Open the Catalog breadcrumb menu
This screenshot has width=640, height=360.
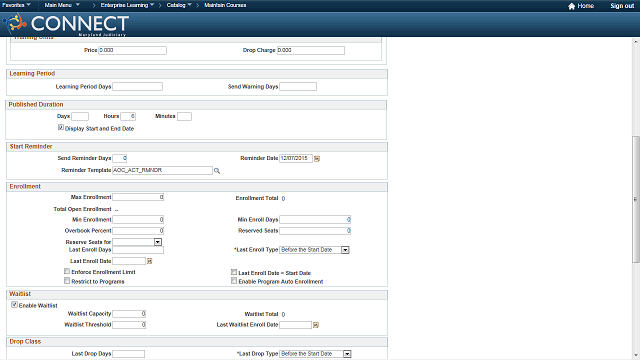[x=179, y=5]
